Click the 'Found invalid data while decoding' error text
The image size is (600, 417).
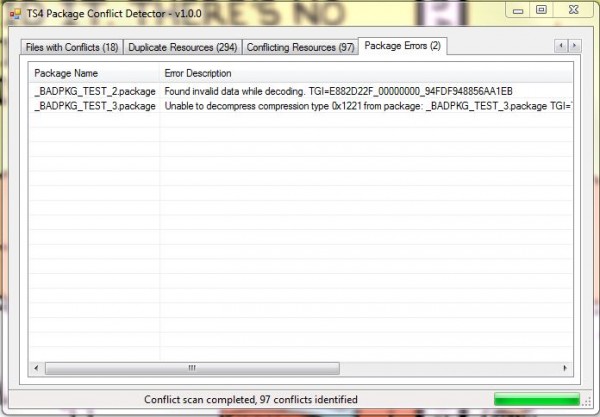(338, 91)
